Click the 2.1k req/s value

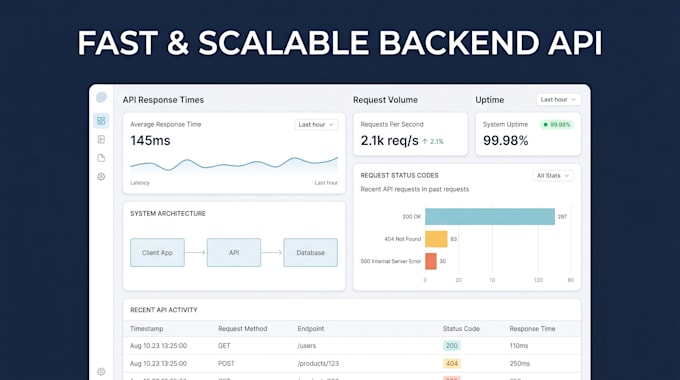(x=389, y=141)
